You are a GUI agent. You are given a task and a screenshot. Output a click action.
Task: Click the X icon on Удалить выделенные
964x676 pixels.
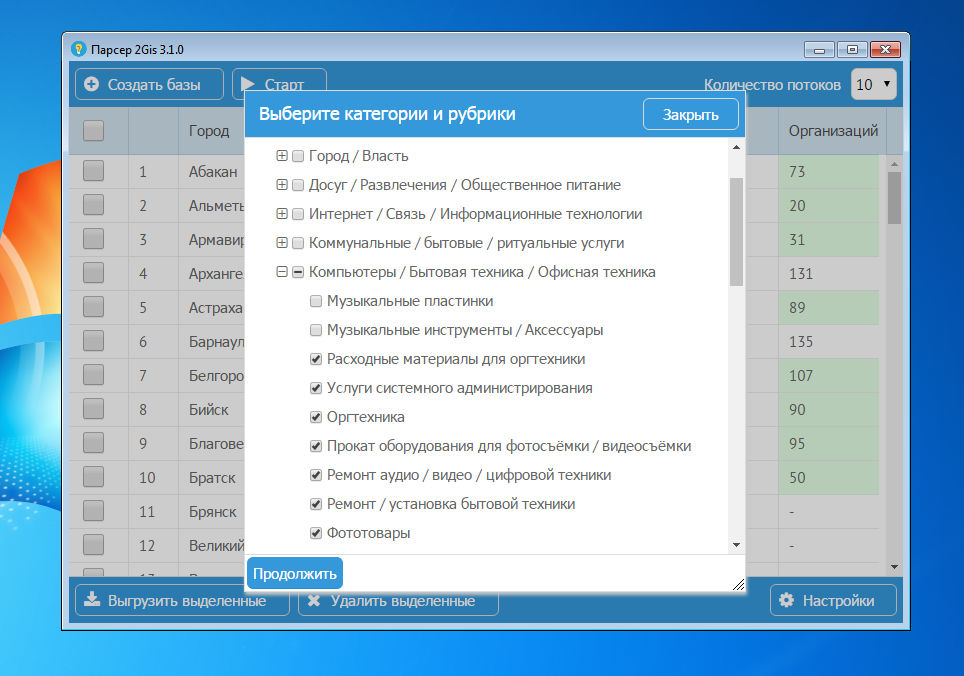pos(314,601)
